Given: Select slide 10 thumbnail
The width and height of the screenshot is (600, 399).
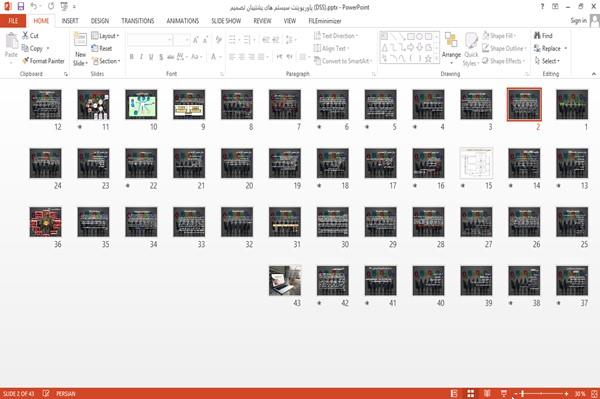Looking at the screenshot, I should pyautogui.click(x=141, y=104).
